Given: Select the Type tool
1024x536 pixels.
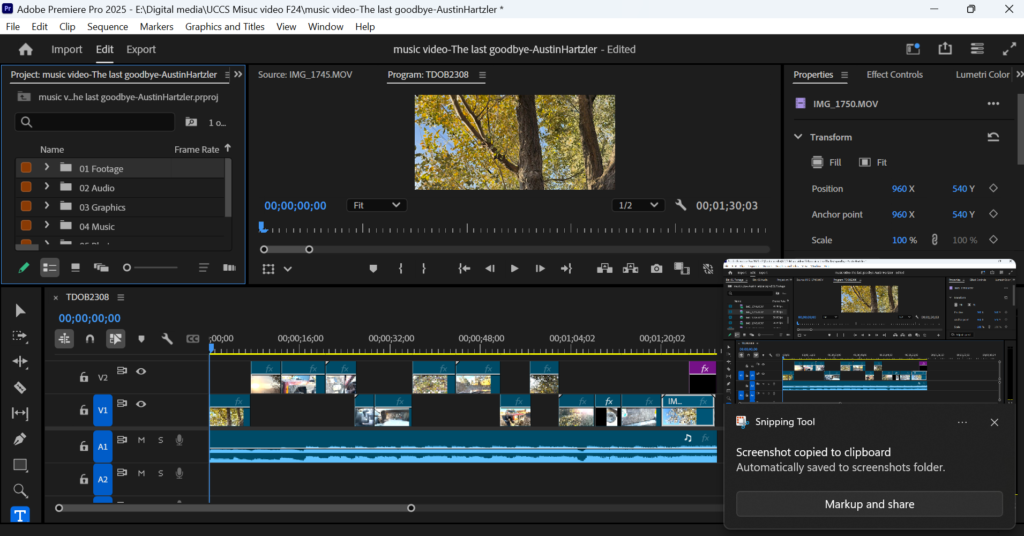Looking at the screenshot, I should click(20, 516).
